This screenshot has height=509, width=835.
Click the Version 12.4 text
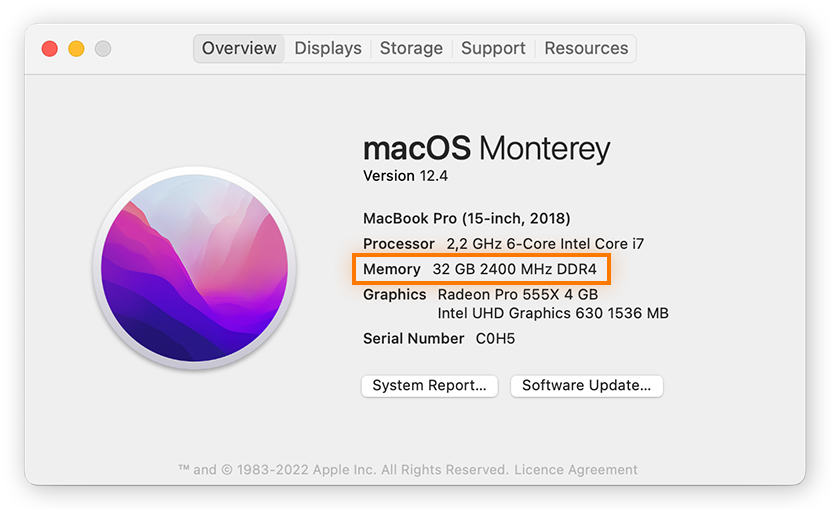pos(405,176)
